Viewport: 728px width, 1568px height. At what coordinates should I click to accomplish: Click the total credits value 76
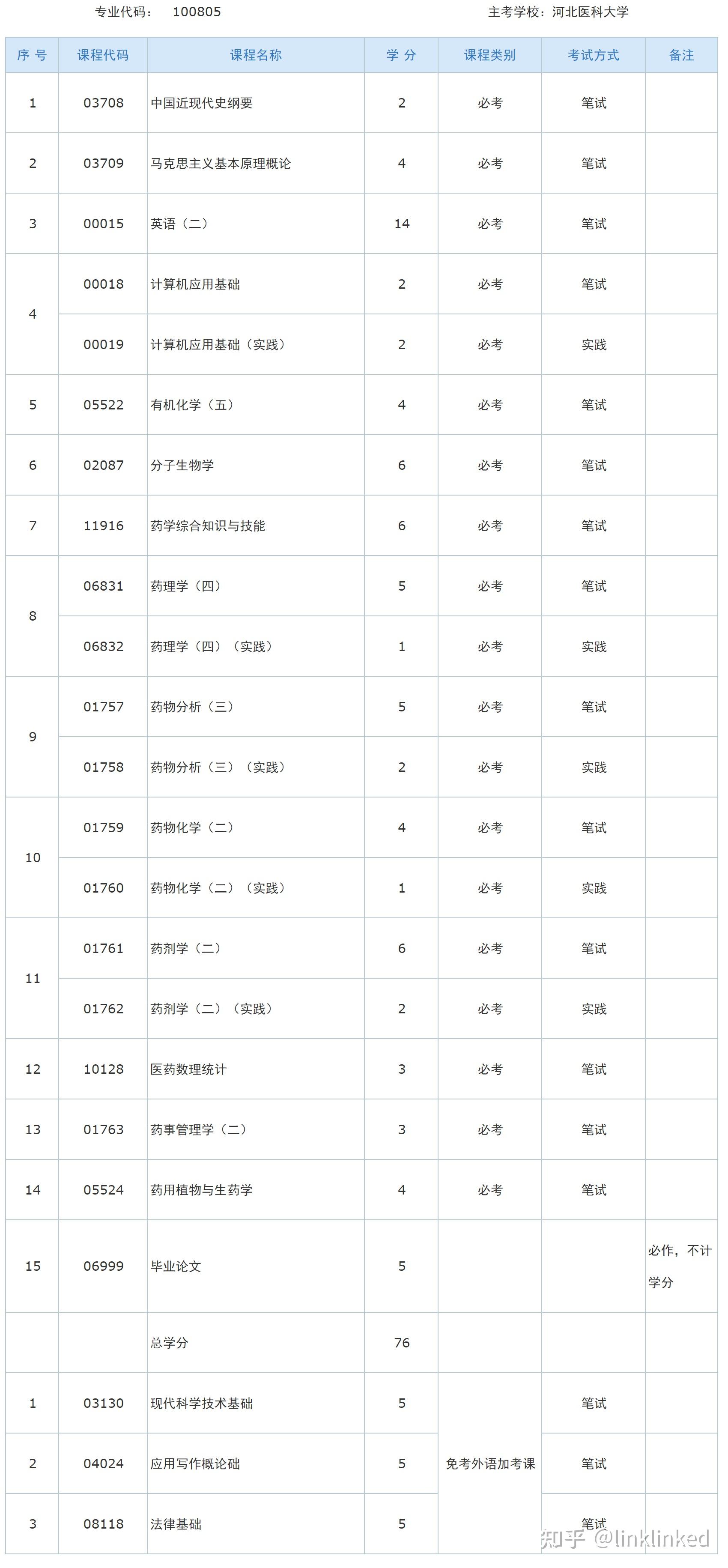click(x=402, y=1344)
